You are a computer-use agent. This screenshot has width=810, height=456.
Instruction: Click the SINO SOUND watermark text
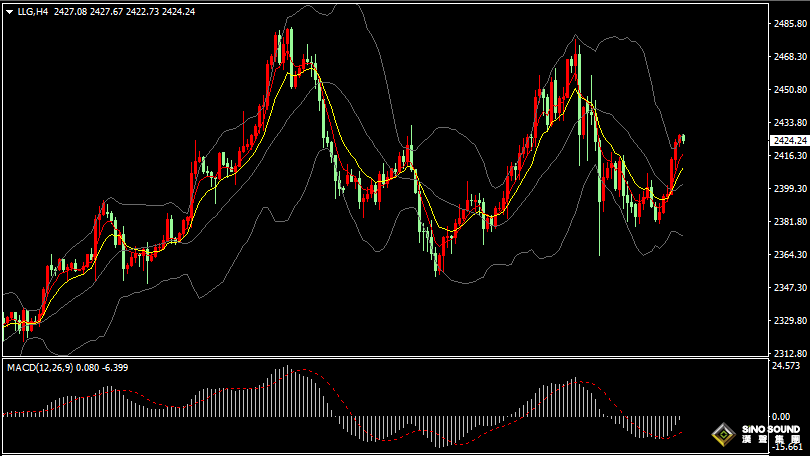769,431
